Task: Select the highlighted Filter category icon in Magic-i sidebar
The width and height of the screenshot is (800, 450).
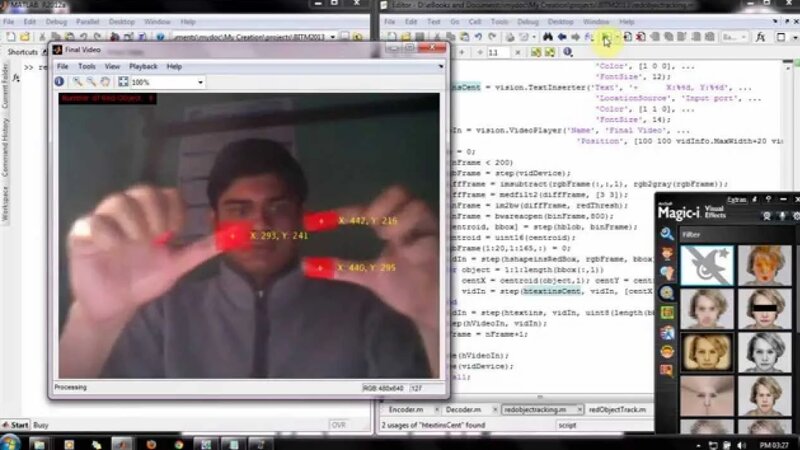Action: [666, 293]
